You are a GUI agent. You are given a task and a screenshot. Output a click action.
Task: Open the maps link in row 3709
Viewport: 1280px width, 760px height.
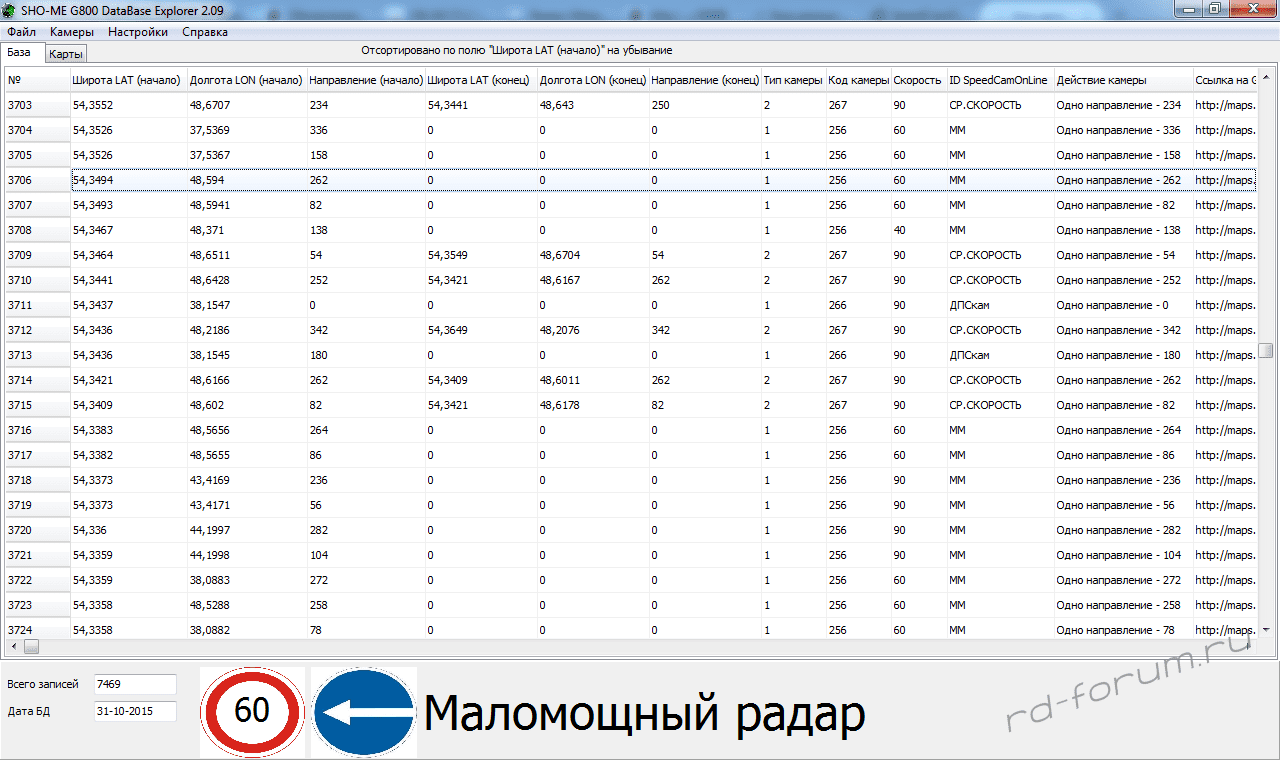coord(1225,255)
